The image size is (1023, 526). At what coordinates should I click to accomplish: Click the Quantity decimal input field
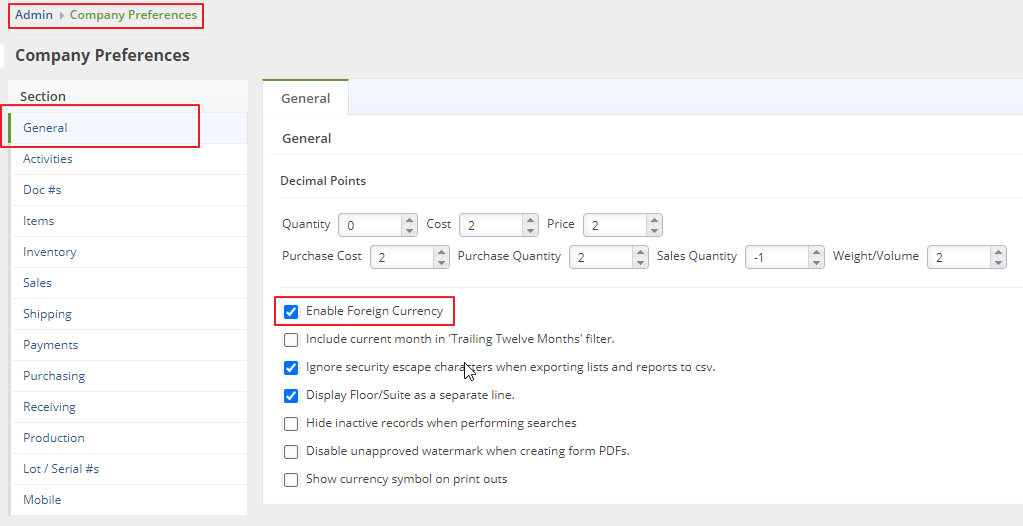click(370, 226)
